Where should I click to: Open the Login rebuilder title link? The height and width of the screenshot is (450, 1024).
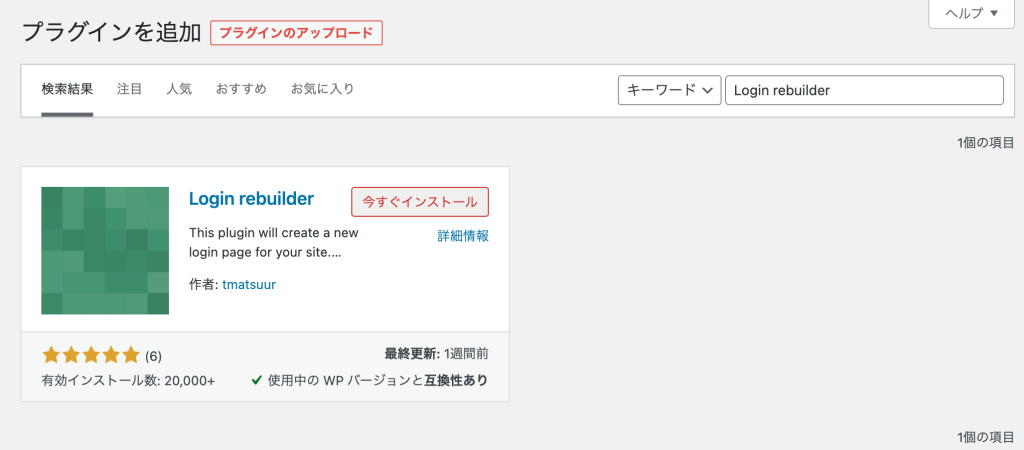(x=251, y=199)
